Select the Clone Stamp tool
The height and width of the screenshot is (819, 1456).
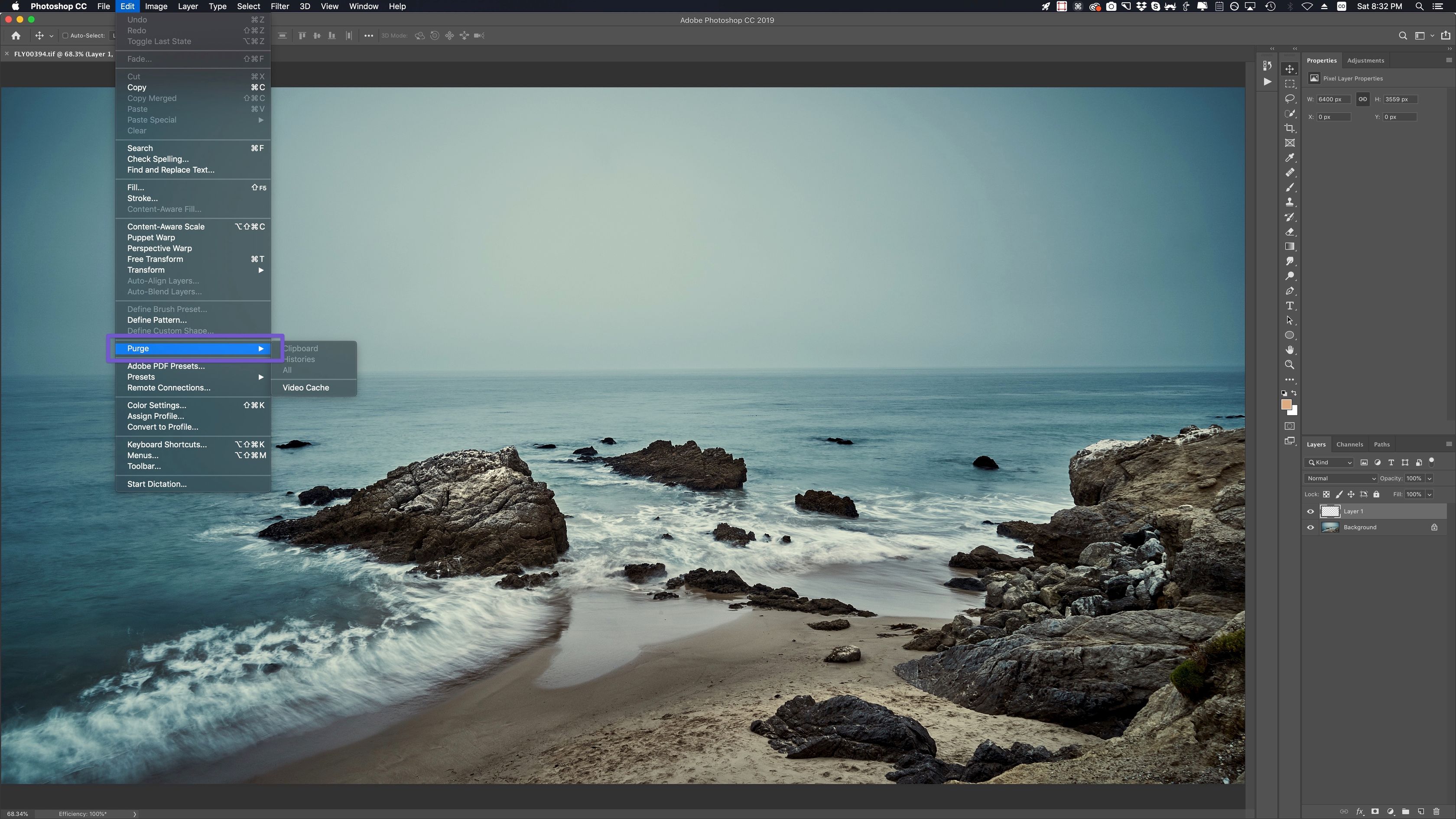coord(1290,201)
